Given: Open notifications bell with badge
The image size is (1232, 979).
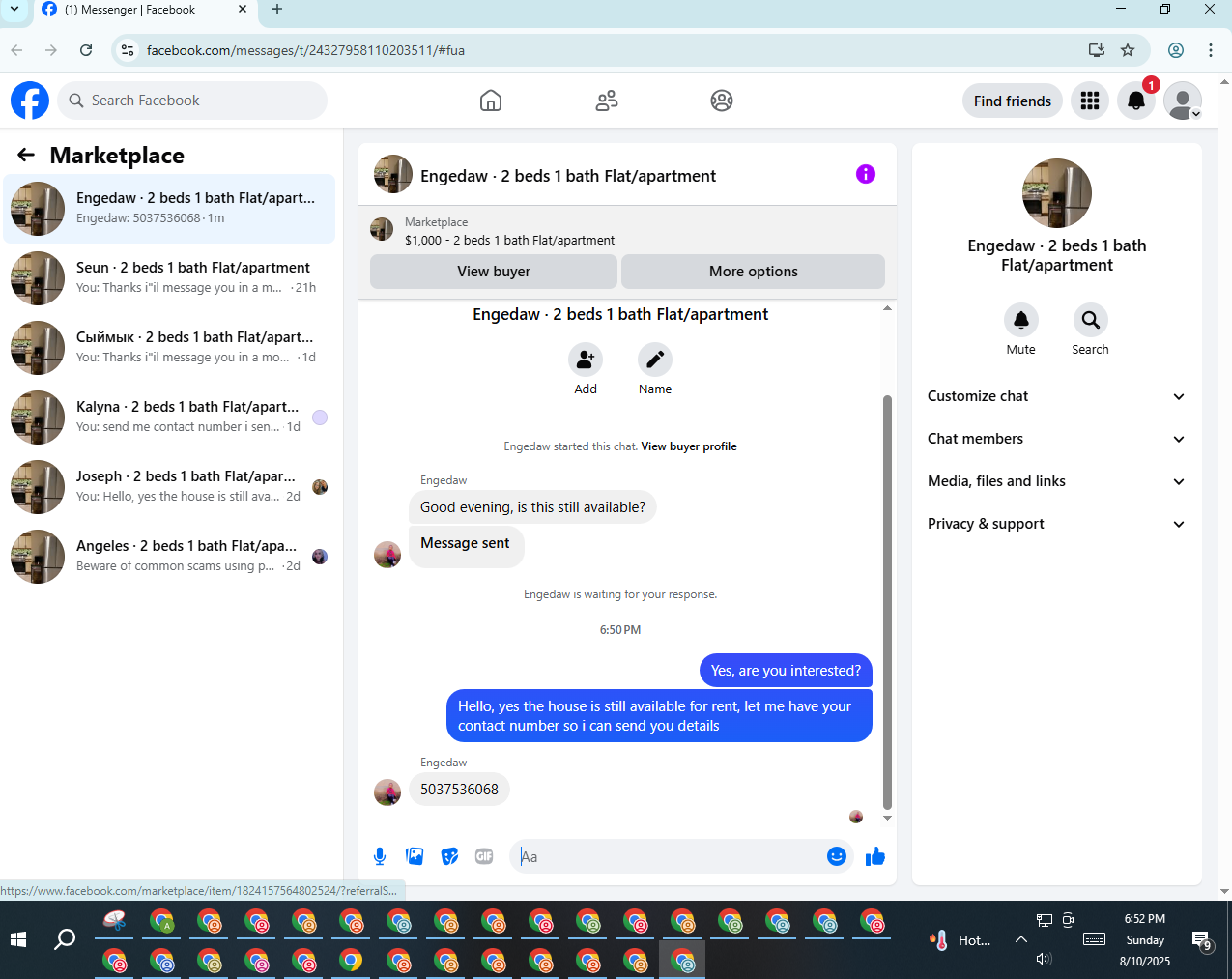Looking at the screenshot, I should [1136, 101].
